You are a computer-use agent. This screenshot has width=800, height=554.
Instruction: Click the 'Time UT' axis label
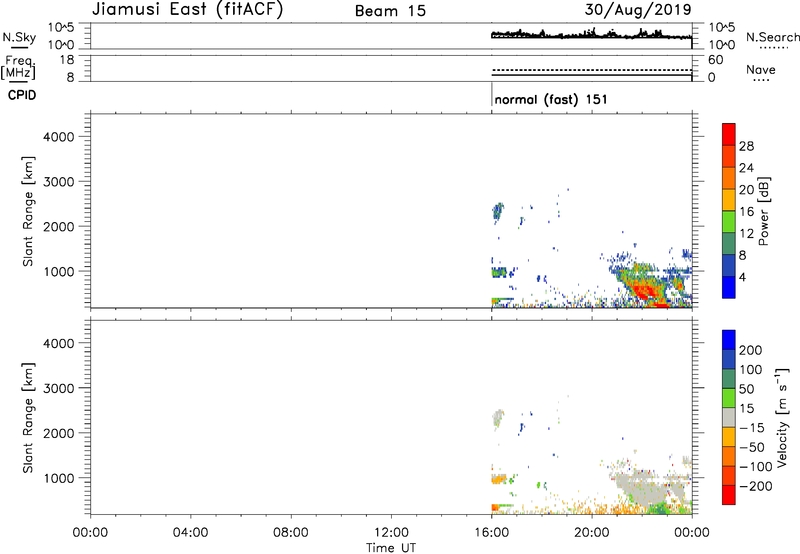391,548
